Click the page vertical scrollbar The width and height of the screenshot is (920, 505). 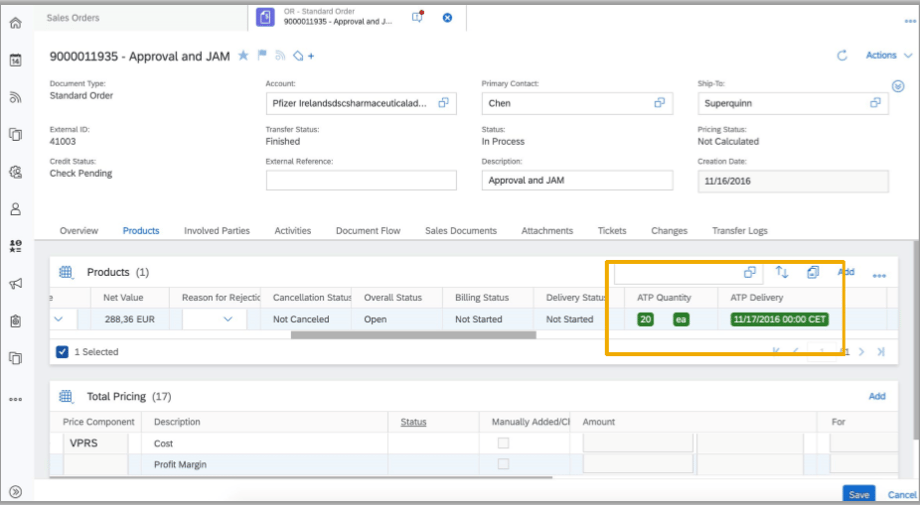tap(916, 340)
